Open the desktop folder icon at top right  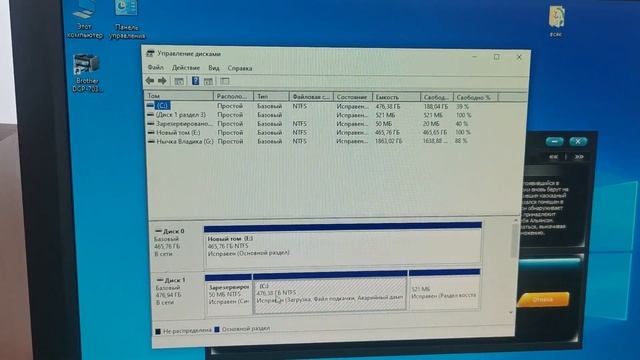(556, 21)
